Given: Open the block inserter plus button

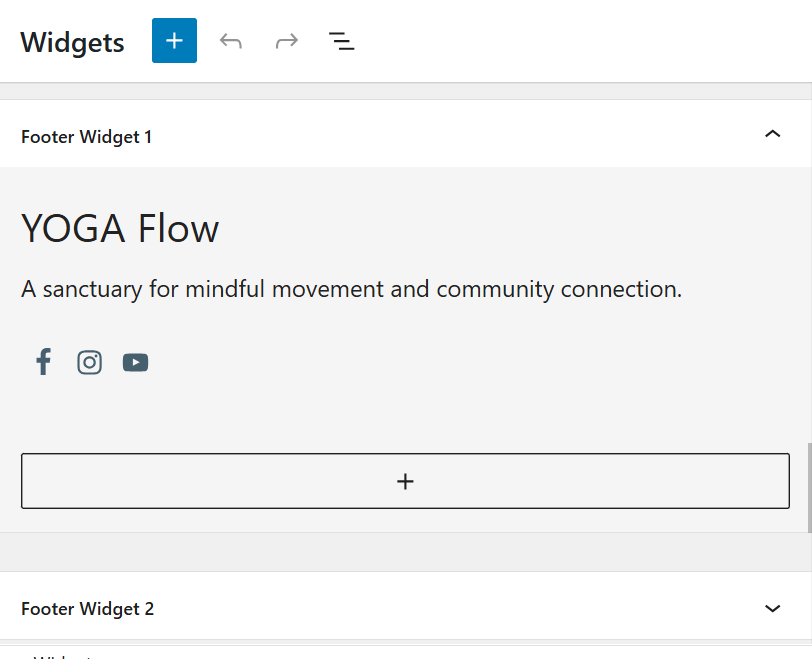Looking at the screenshot, I should [x=174, y=41].
